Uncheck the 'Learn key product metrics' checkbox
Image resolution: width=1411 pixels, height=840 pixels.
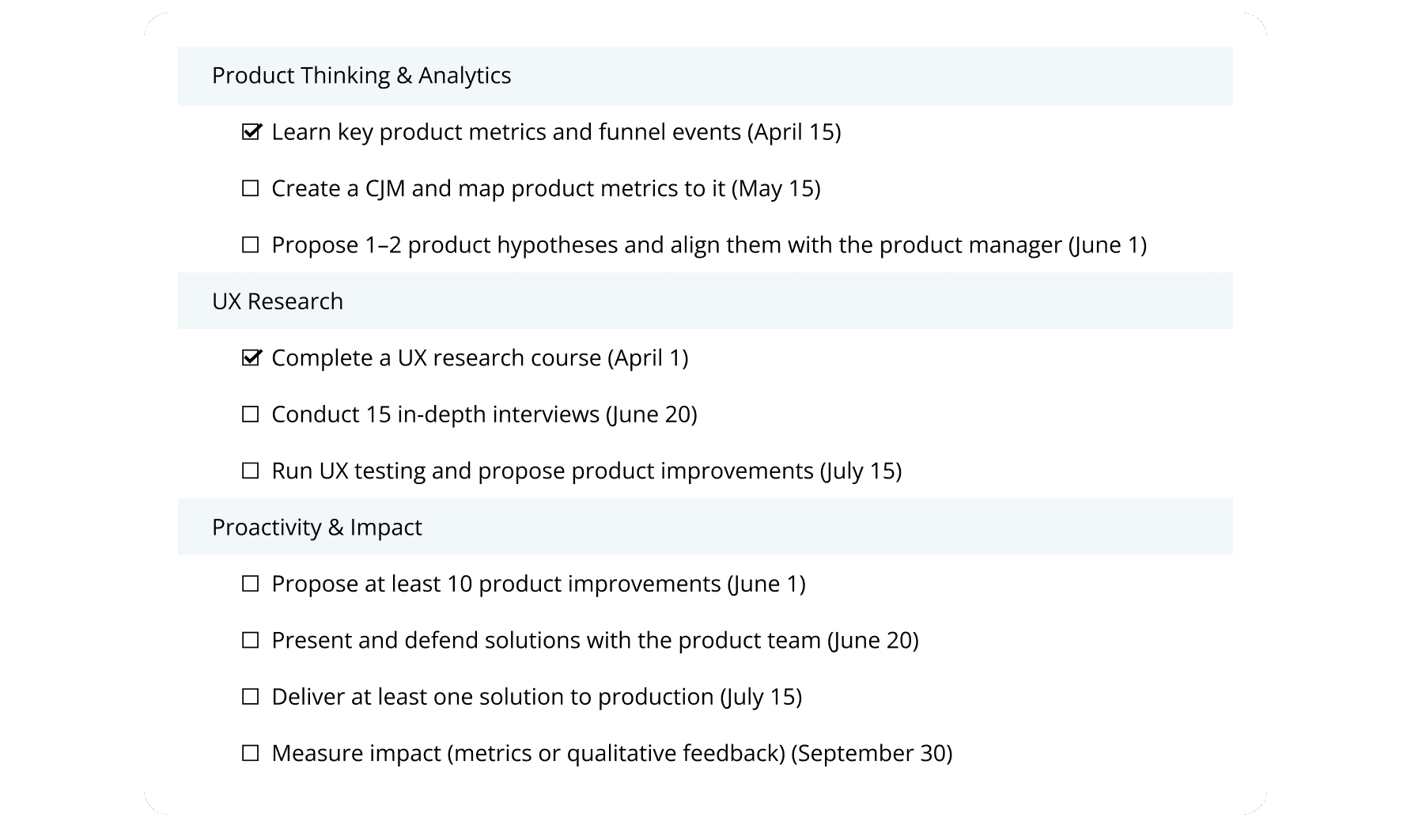pyautogui.click(x=250, y=132)
